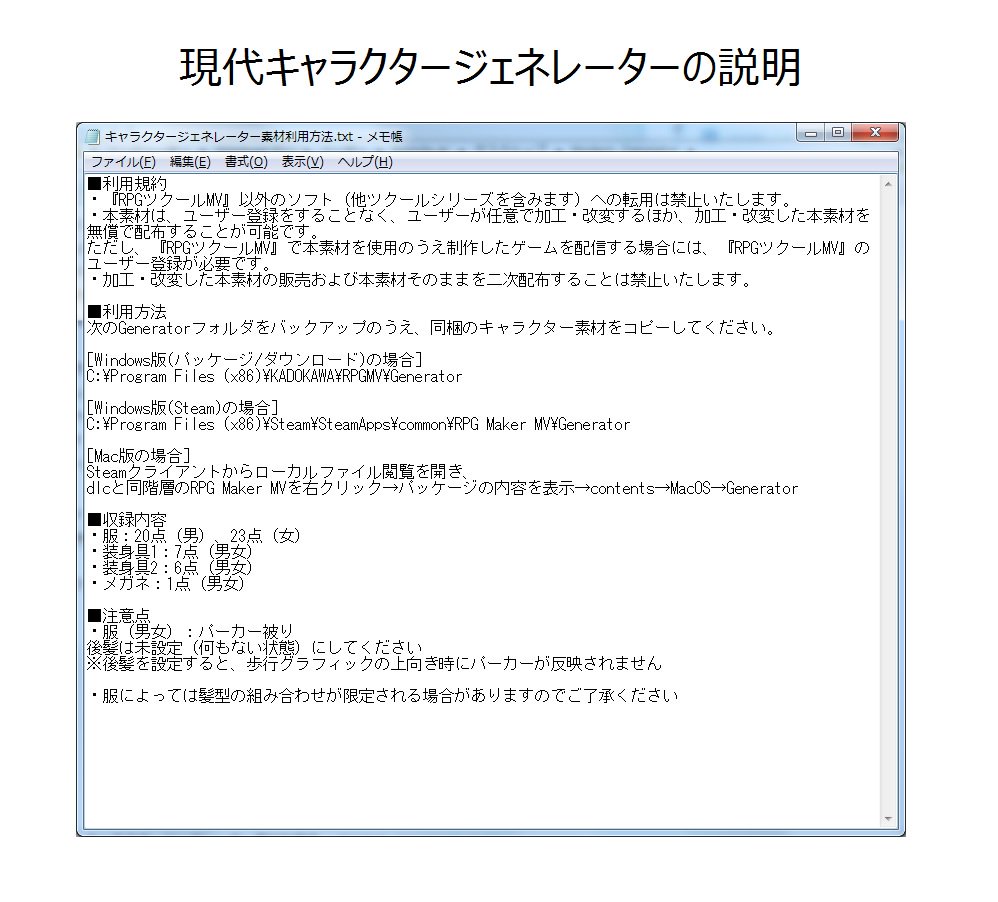Maximize the メモ帳 window
This screenshot has height=902, width=998.
838,132
